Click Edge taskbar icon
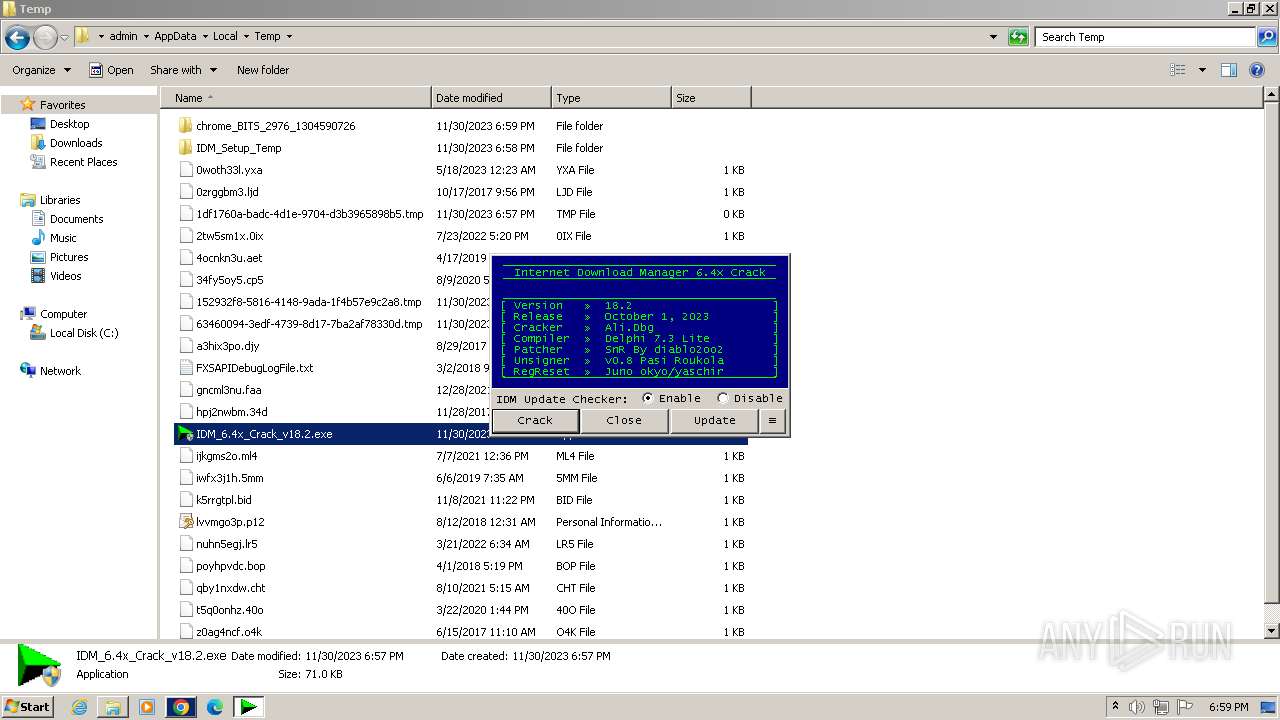This screenshot has width=1280, height=720. coord(215,707)
